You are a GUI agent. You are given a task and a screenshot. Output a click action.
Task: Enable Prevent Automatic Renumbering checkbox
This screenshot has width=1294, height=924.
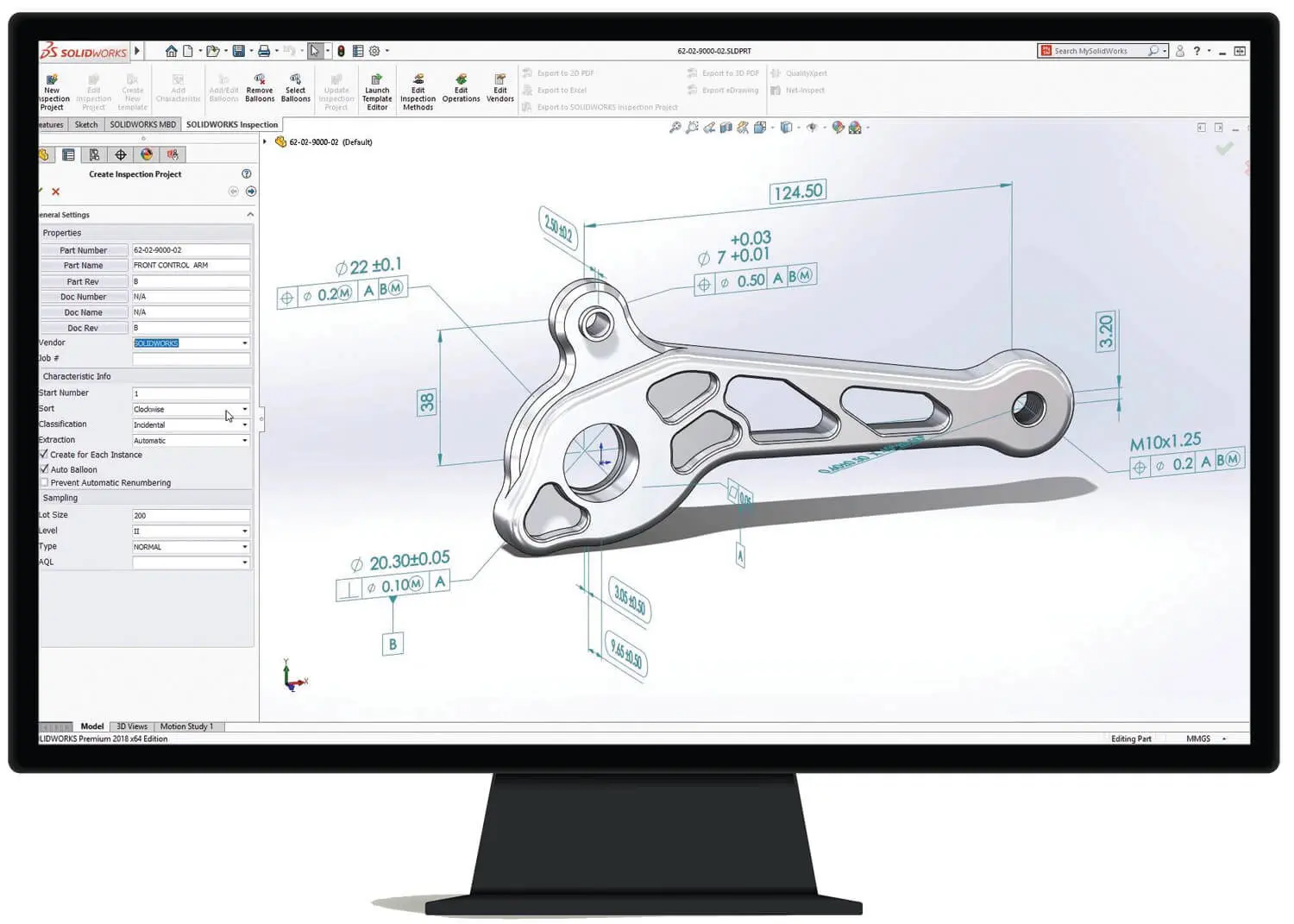coord(44,482)
